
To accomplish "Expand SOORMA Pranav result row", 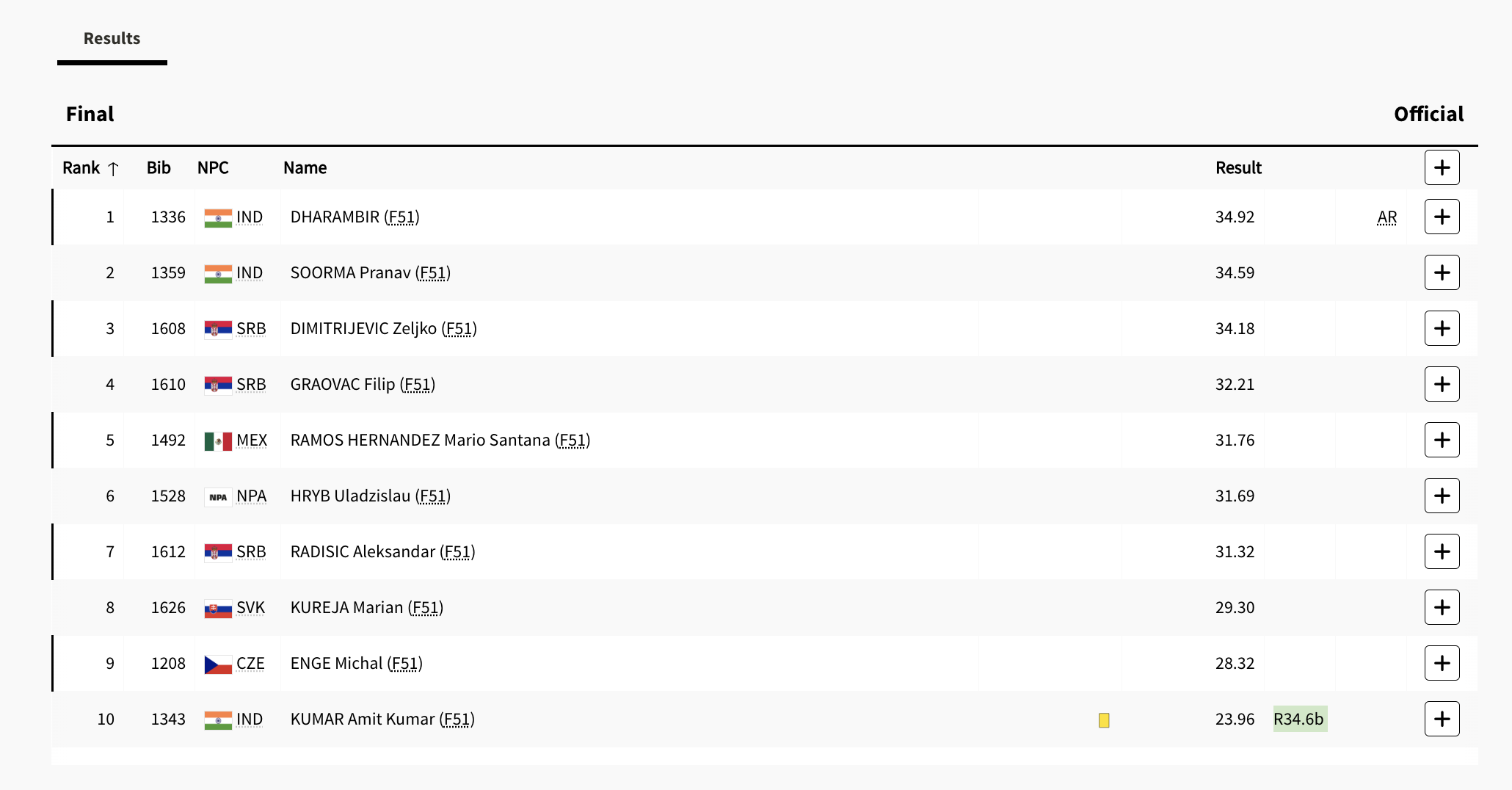I will (1442, 273).
